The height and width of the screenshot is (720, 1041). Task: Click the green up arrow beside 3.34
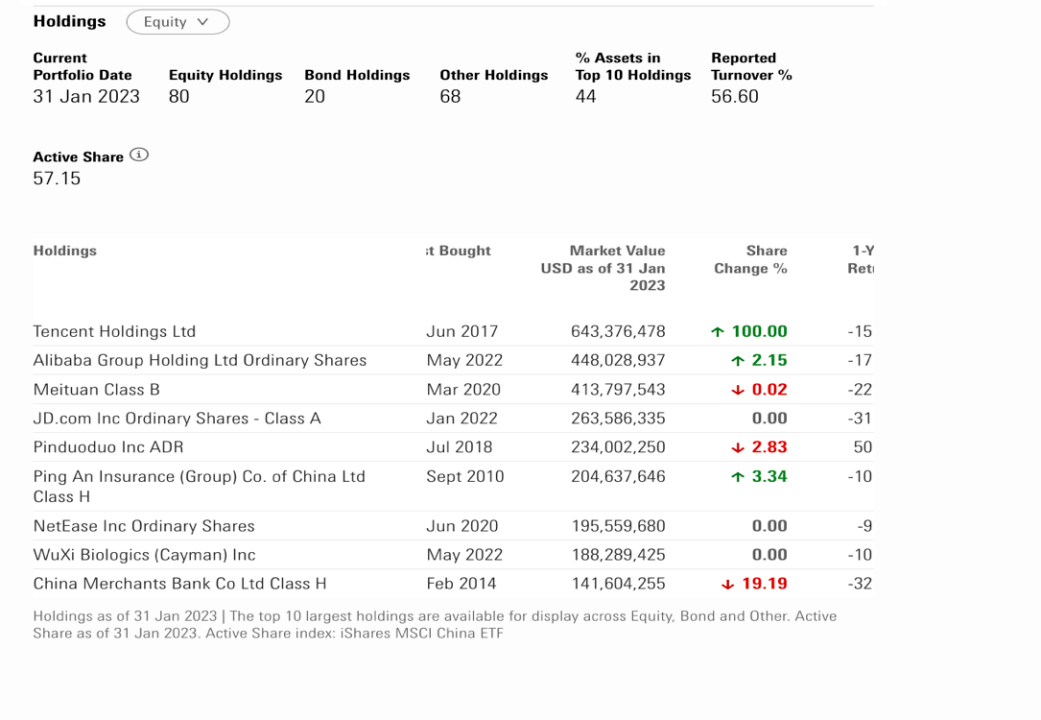(x=738, y=477)
